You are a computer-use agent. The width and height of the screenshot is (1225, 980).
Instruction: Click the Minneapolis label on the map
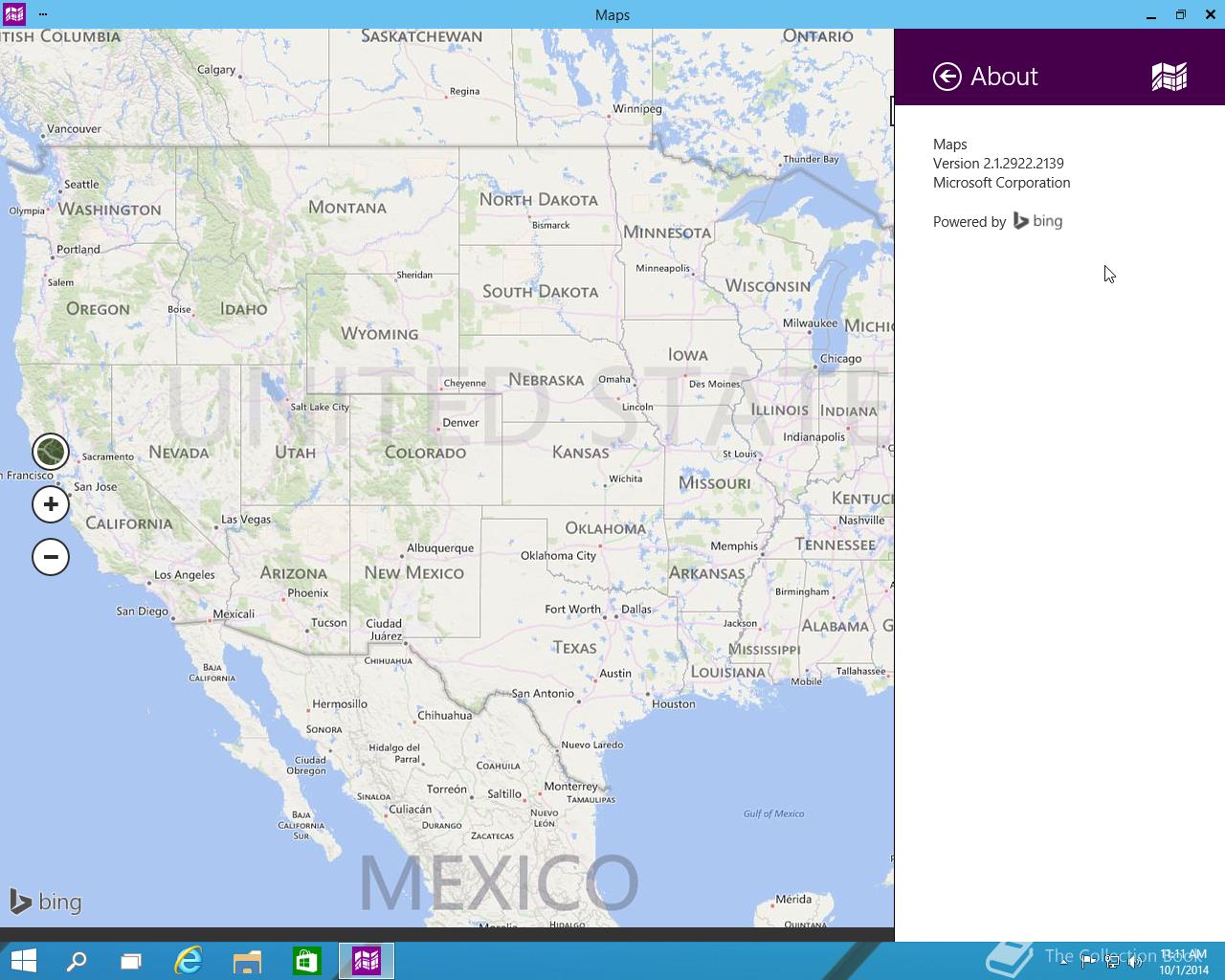[x=663, y=269]
